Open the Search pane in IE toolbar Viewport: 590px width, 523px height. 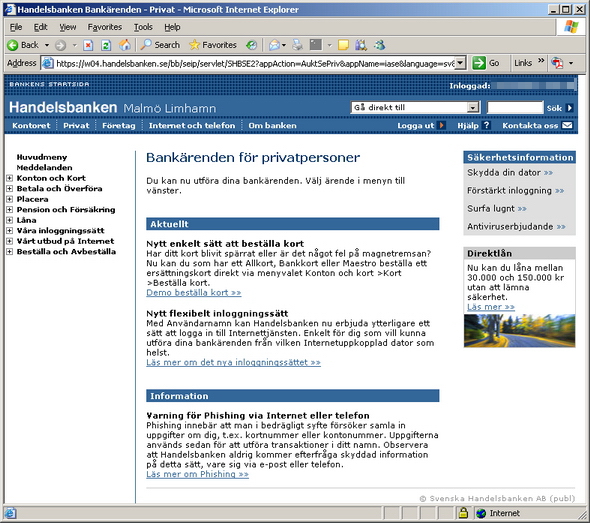160,45
